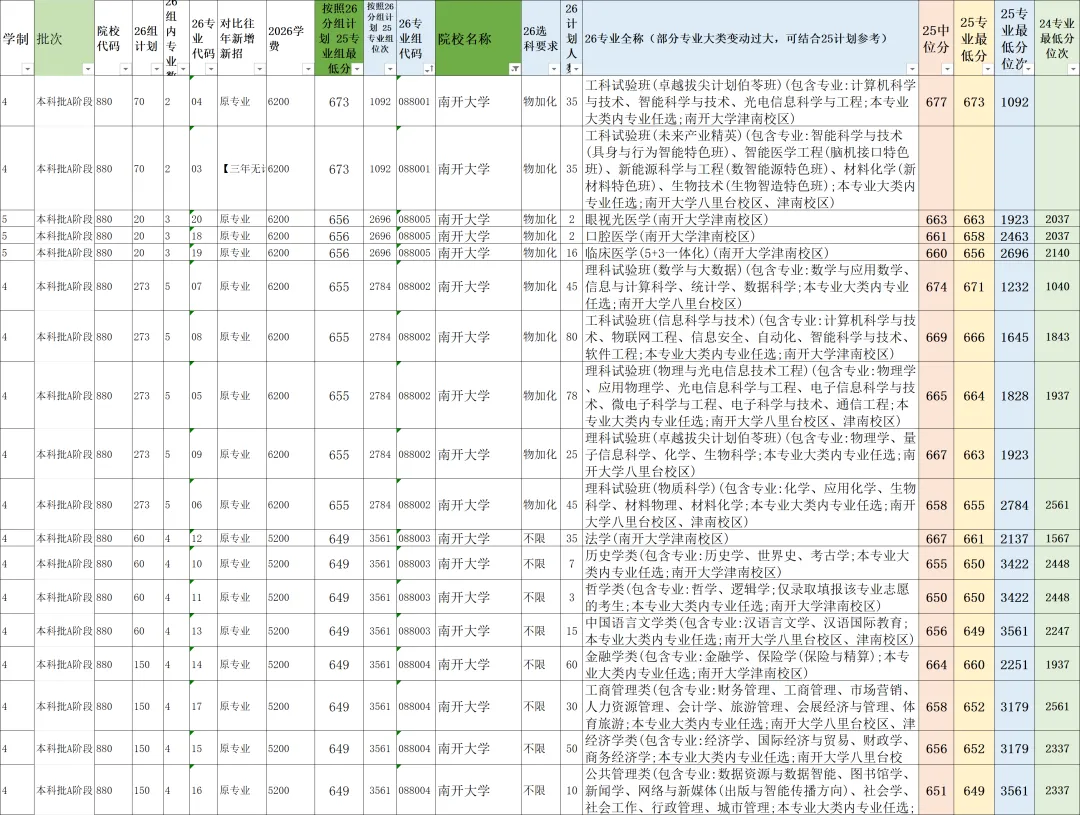Image resolution: width=1080 pixels, height=815 pixels.
Task: Select the median score cell 651
Action: point(936,790)
